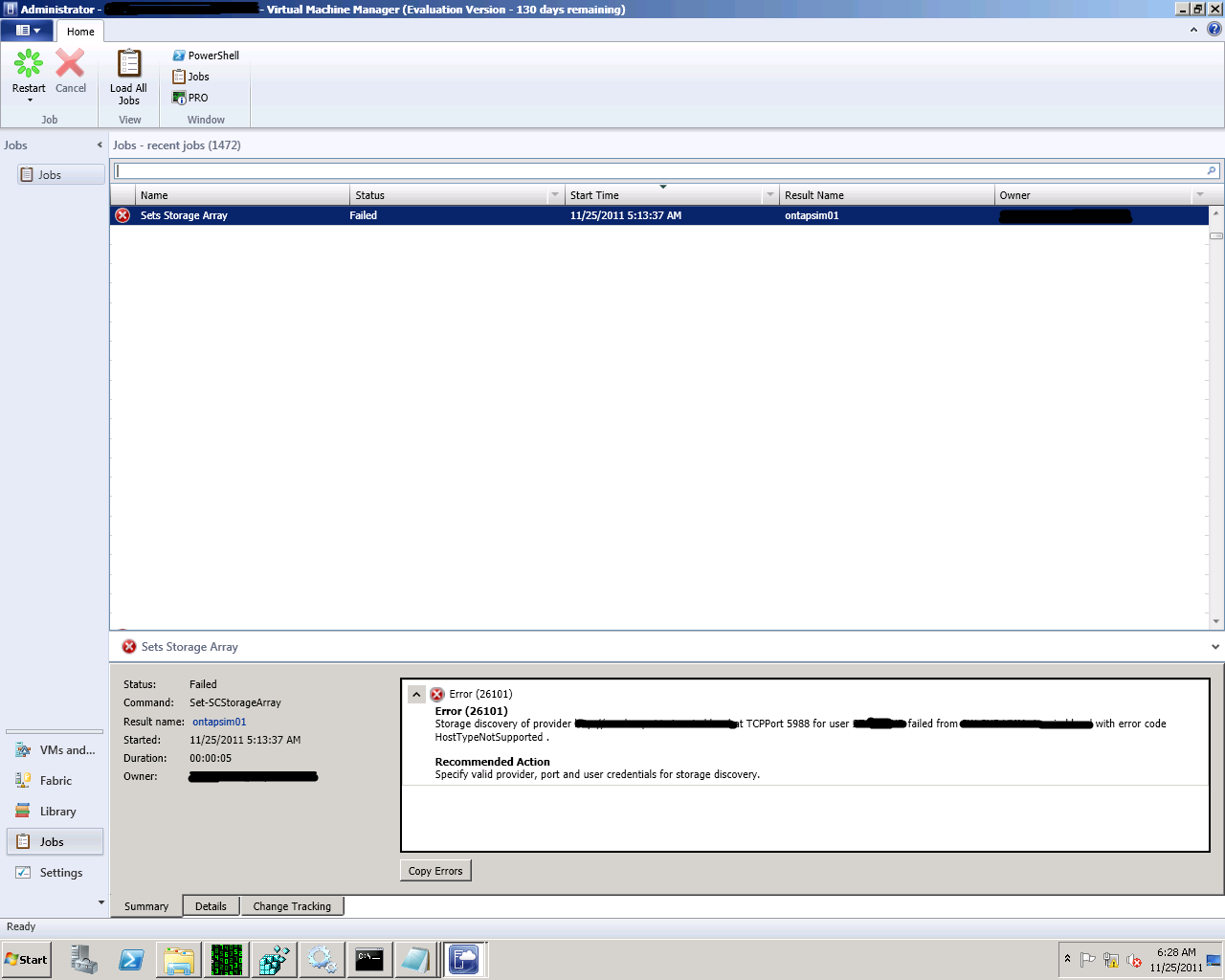This screenshot has width=1225, height=980.
Task: Click the Failed status cell in the job row
Action: point(364,215)
